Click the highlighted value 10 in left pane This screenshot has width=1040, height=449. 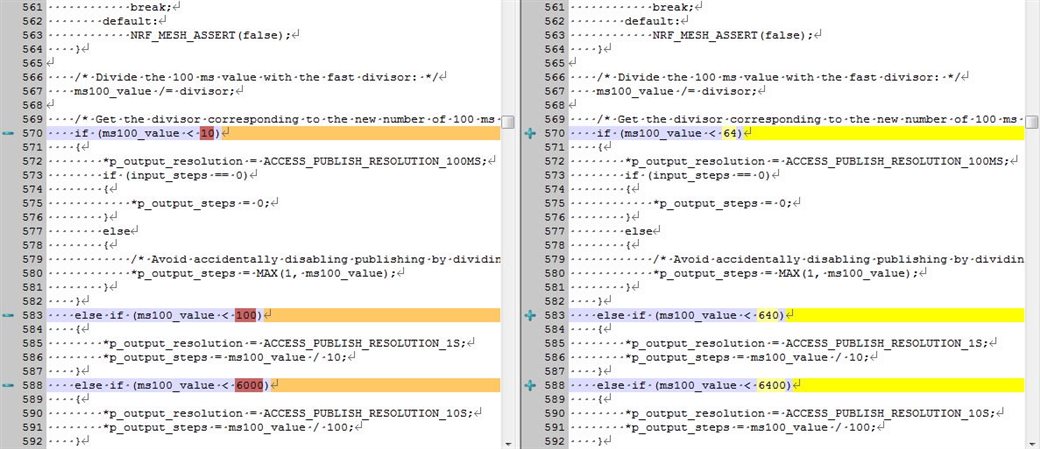point(207,133)
